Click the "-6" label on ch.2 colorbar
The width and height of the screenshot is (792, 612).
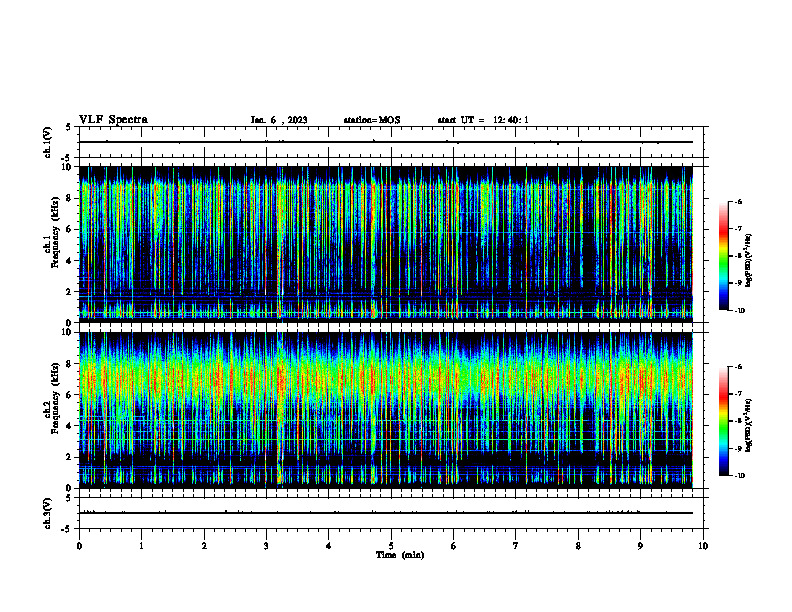click(738, 367)
